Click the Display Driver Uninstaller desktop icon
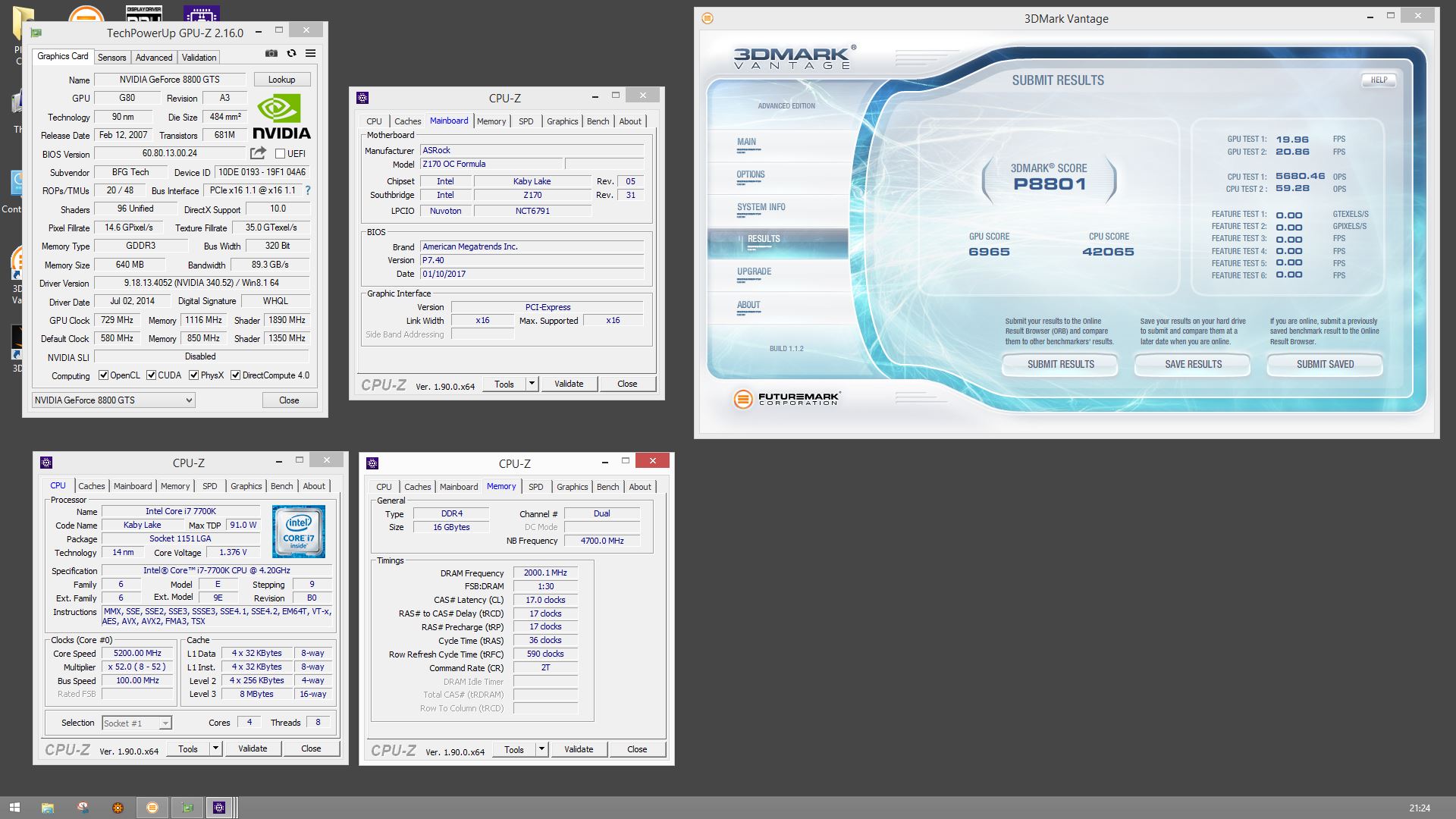 [x=143, y=14]
